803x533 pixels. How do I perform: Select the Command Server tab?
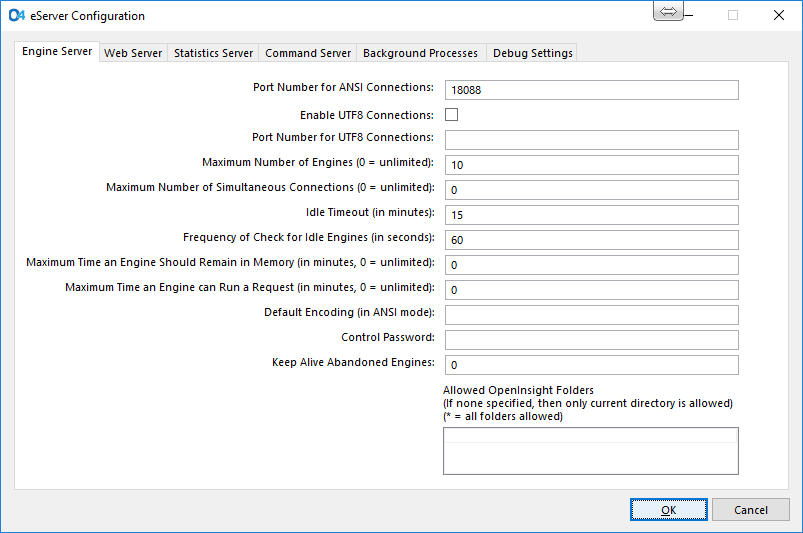[308, 53]
